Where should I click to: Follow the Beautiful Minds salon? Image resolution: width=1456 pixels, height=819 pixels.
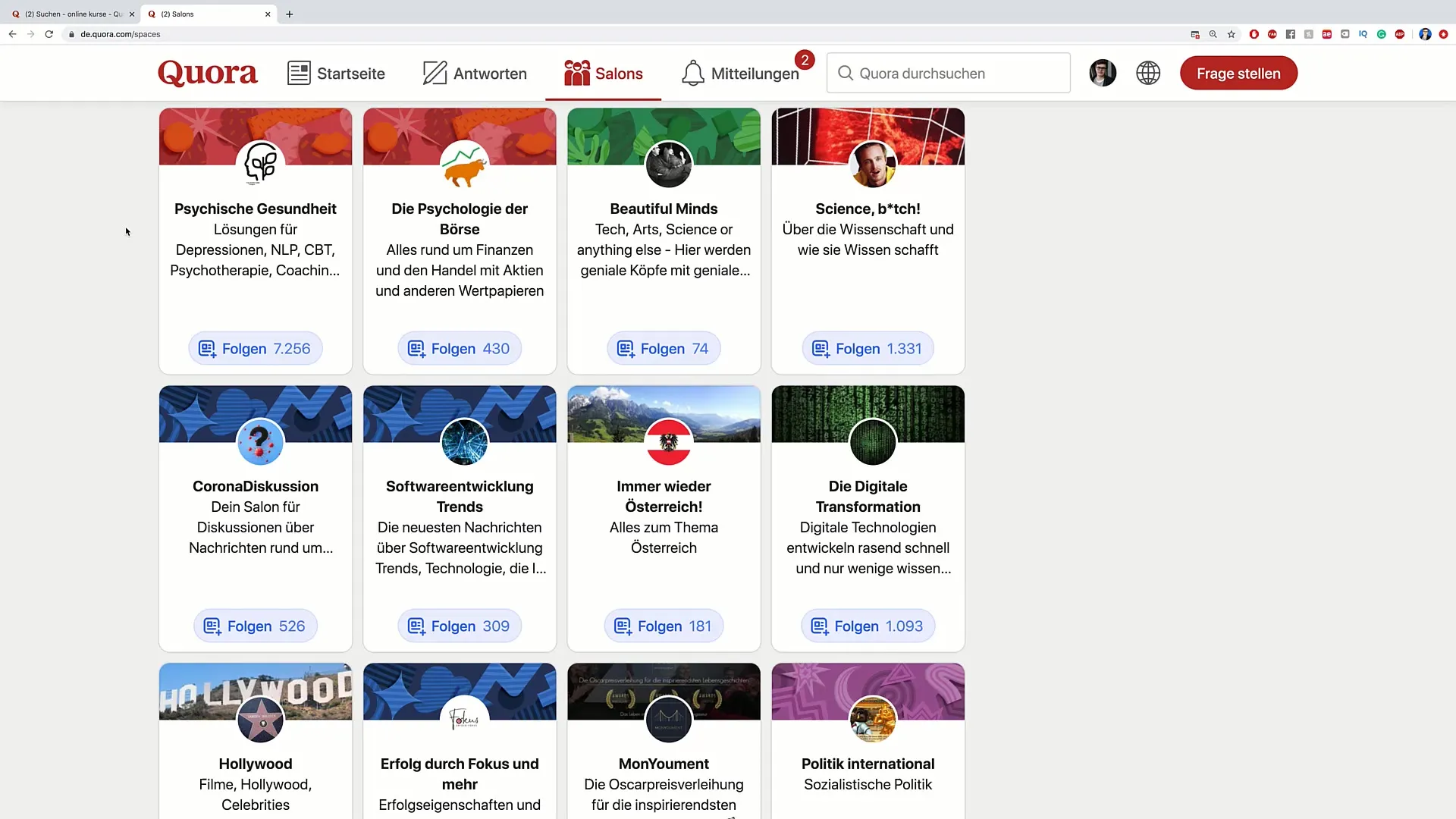[664, 349]
